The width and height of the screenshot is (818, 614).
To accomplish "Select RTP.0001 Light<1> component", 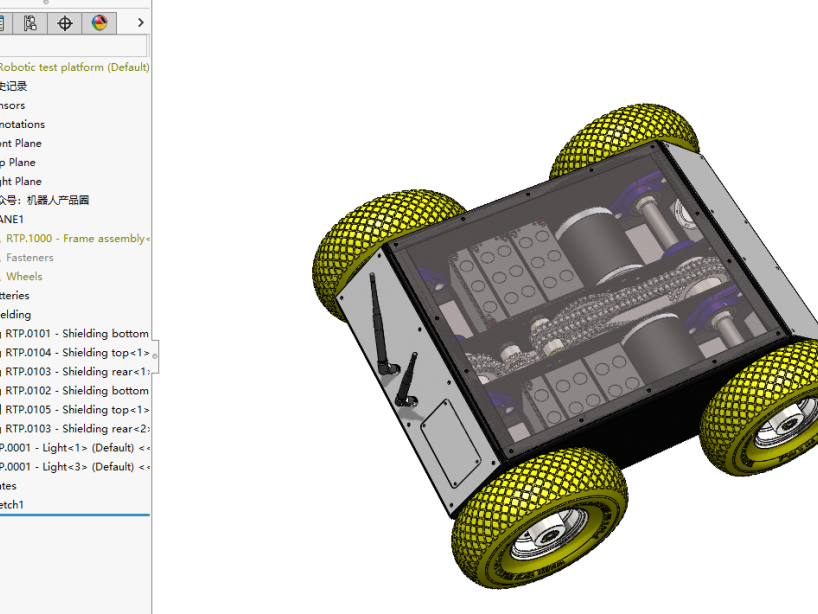I will (x=74, y=447).
